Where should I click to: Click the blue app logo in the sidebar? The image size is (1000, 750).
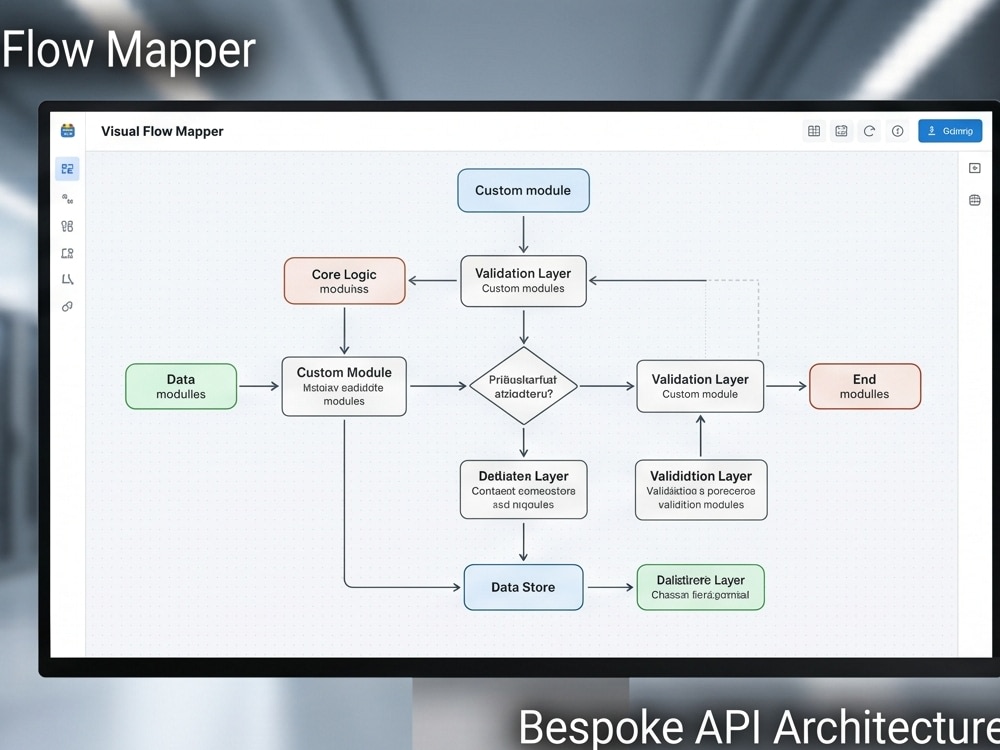pyautogui.click(x=68, y=131)
